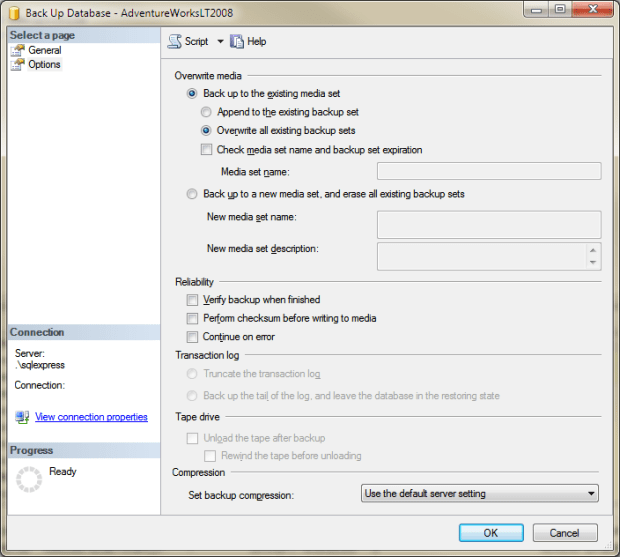Click the Help book icon
This screenshot has width=620, height=557.
[x=237, y=42]
